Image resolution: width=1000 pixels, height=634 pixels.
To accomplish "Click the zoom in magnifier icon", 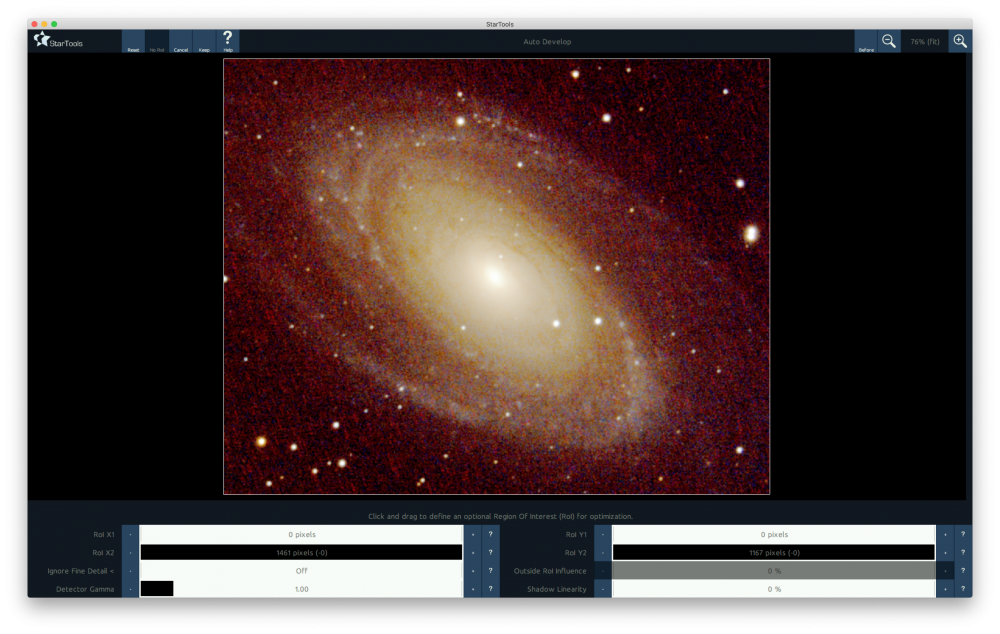I will pos(959,41).
